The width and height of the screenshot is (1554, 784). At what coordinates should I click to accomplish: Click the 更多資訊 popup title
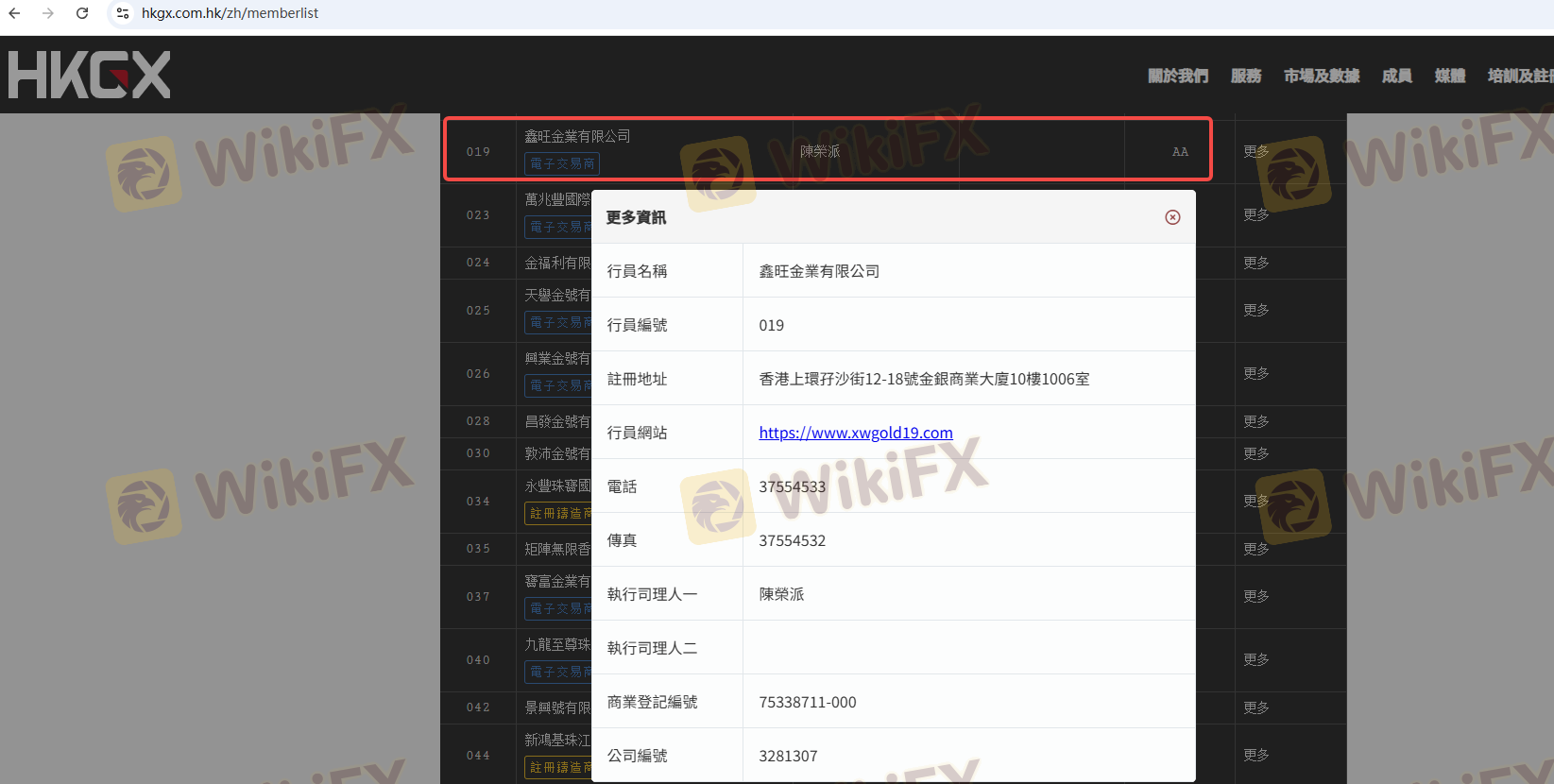[636, 217]
